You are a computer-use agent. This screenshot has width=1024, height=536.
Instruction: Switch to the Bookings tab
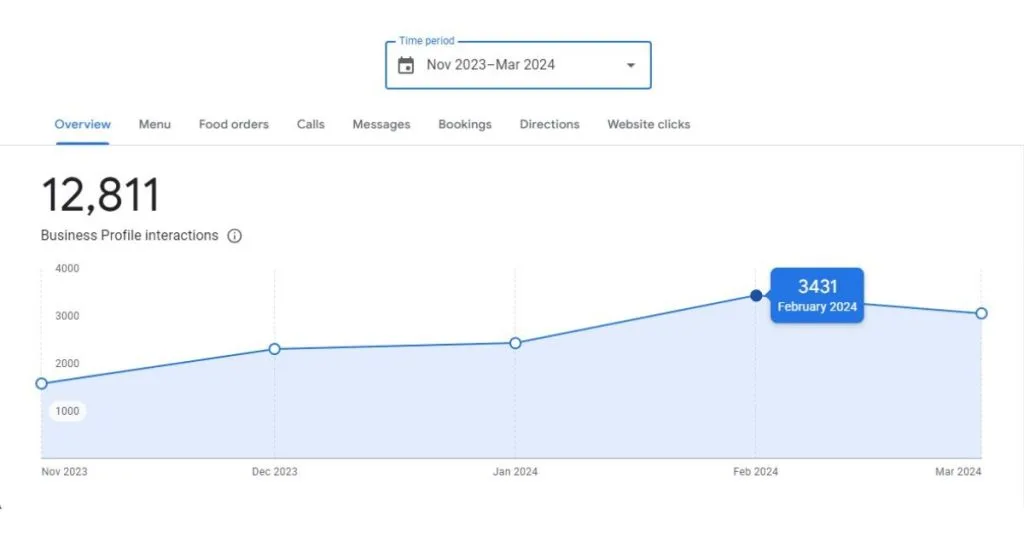(x=465, y=124)
